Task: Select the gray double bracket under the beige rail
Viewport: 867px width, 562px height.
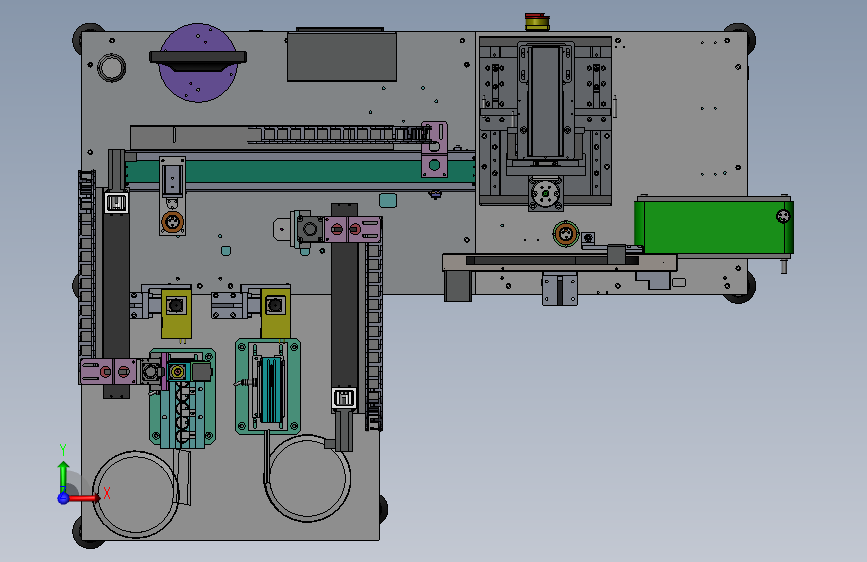Action: point(560,289)
